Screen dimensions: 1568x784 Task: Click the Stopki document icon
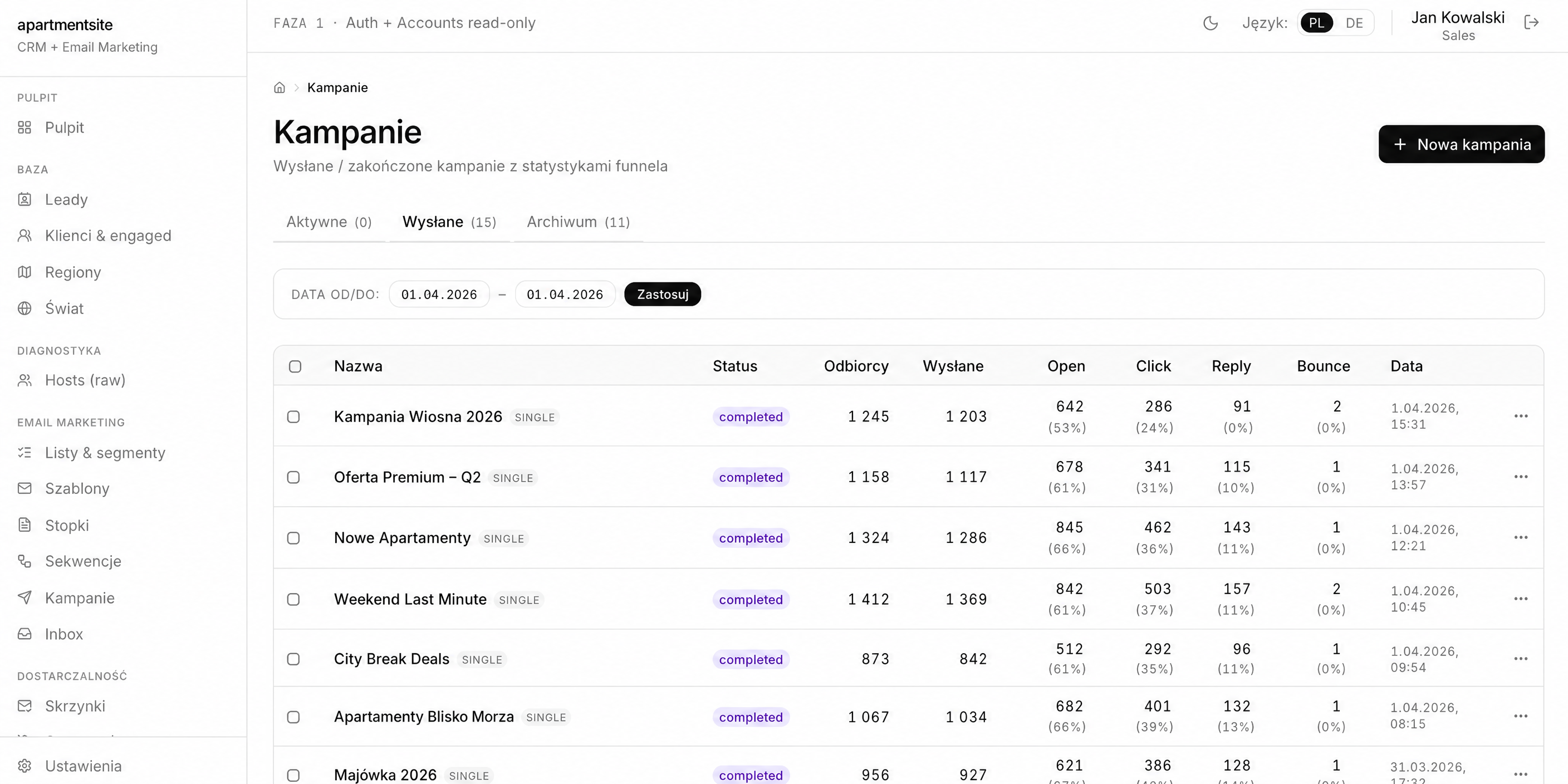pyautogui.click(x=24, y=525)
